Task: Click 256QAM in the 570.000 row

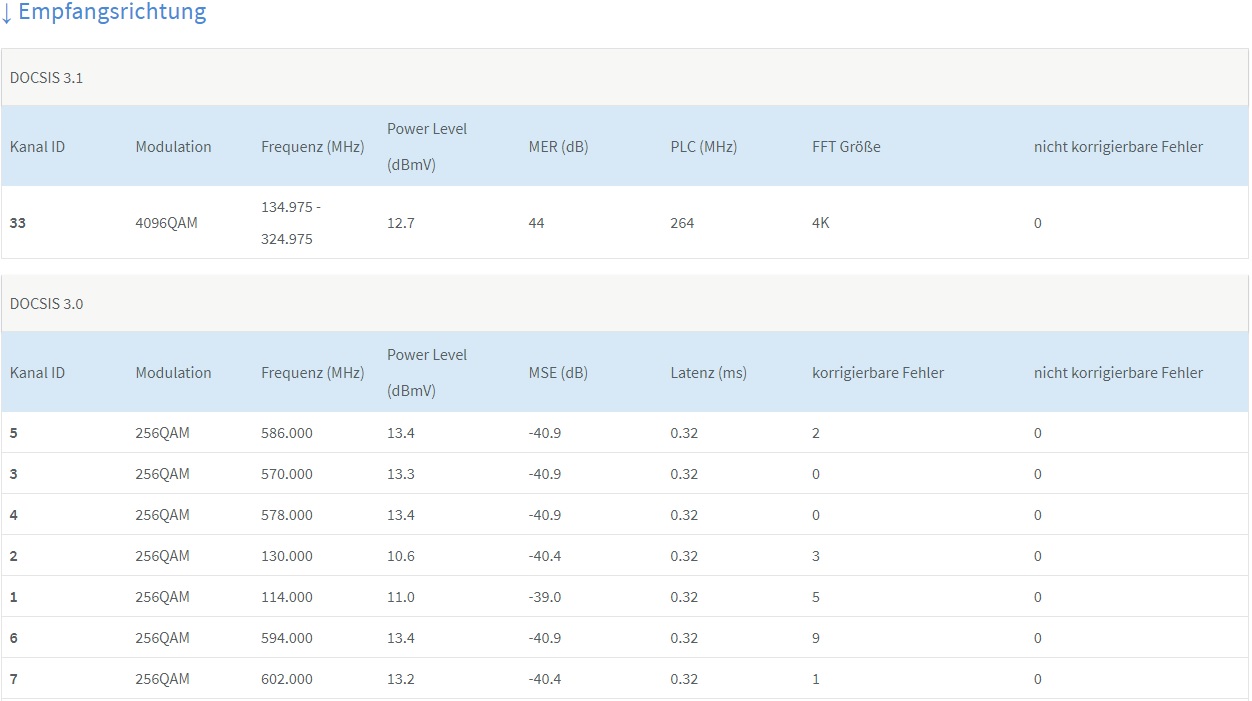Action: tap(163, 474)
